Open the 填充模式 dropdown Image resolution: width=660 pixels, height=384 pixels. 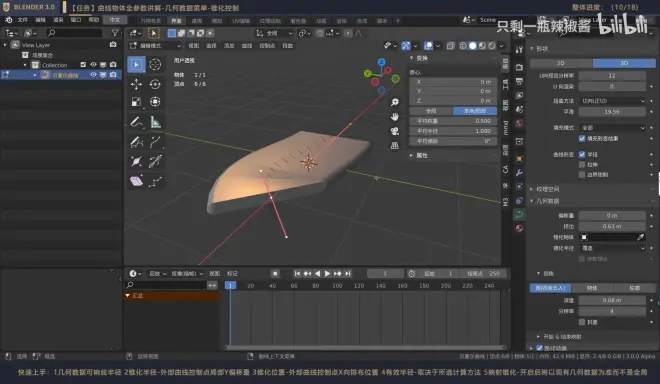tap(612, 127)
